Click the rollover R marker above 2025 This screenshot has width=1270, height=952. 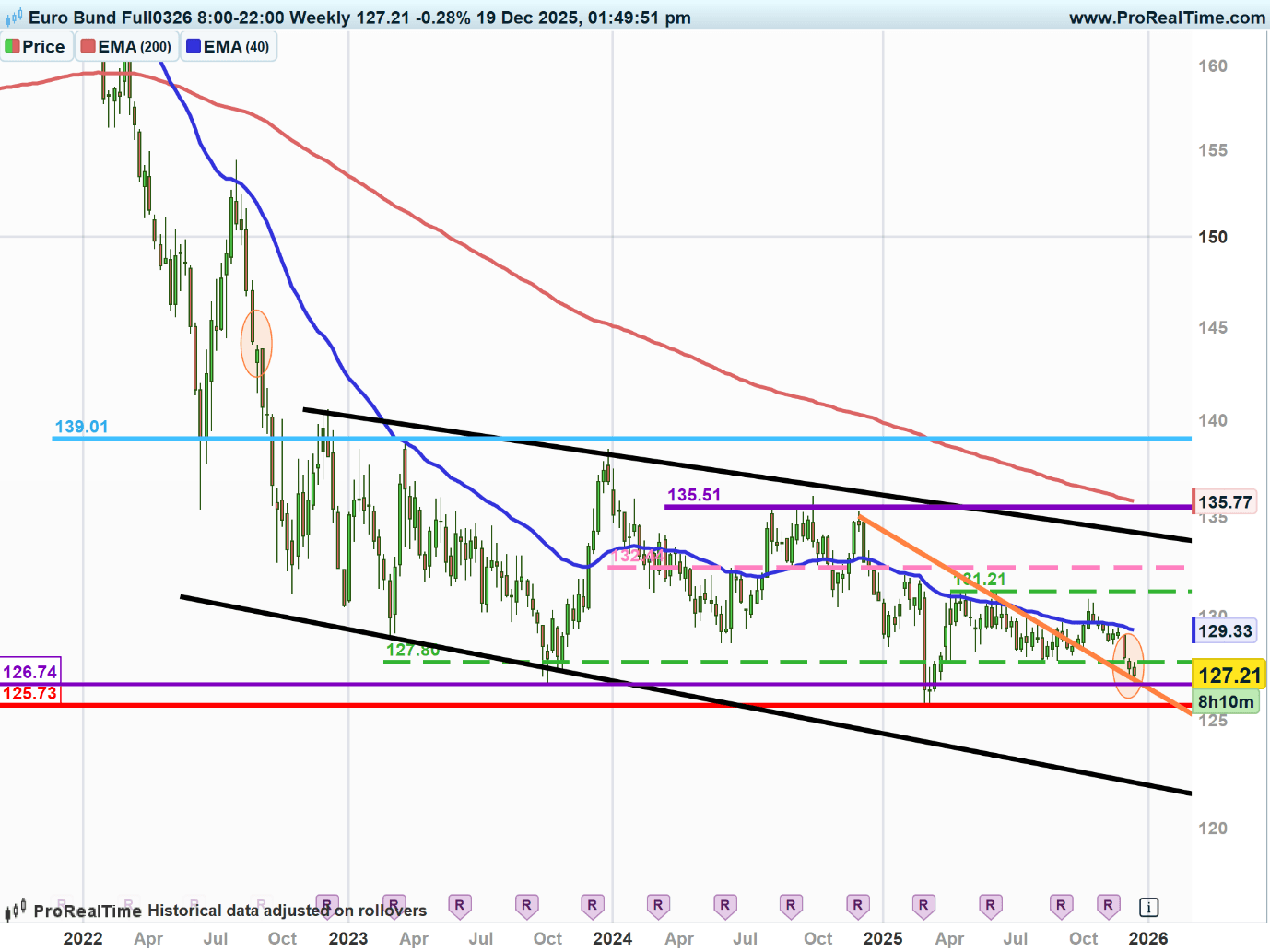click(858, 905)
